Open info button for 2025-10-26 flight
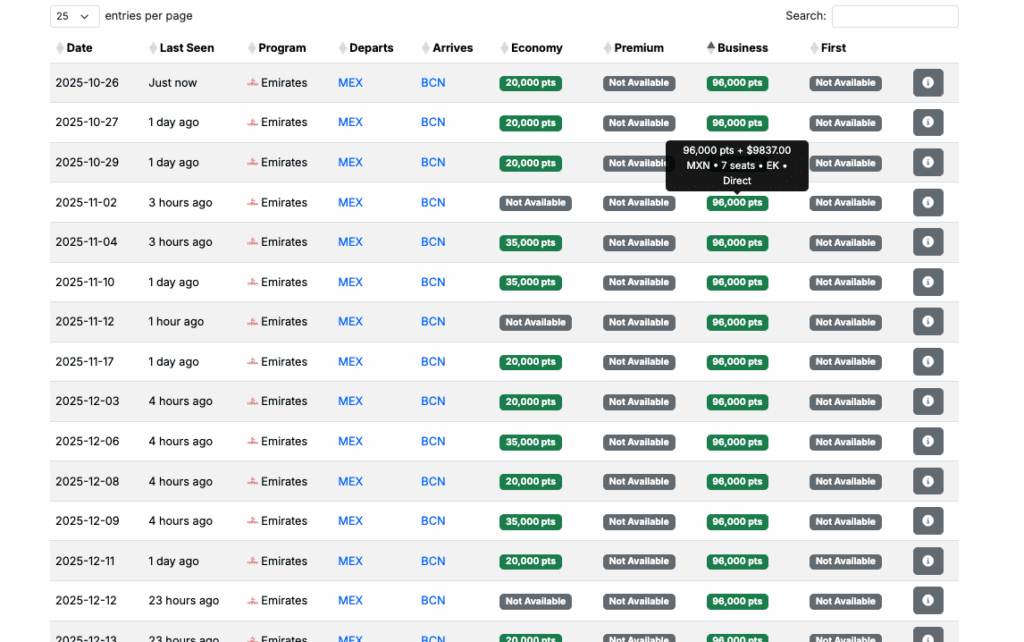 (x=927, y=83)
